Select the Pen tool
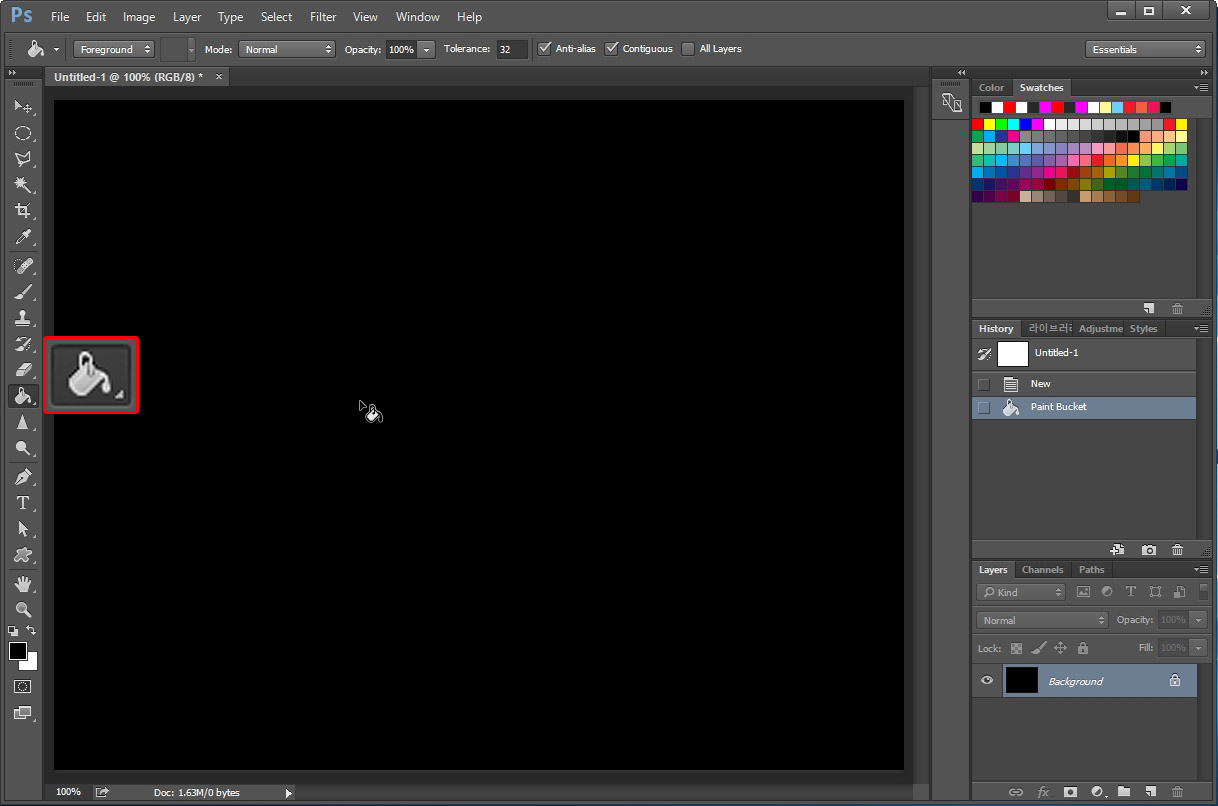This screenshot has width=1218, height=806. [22, 477]
